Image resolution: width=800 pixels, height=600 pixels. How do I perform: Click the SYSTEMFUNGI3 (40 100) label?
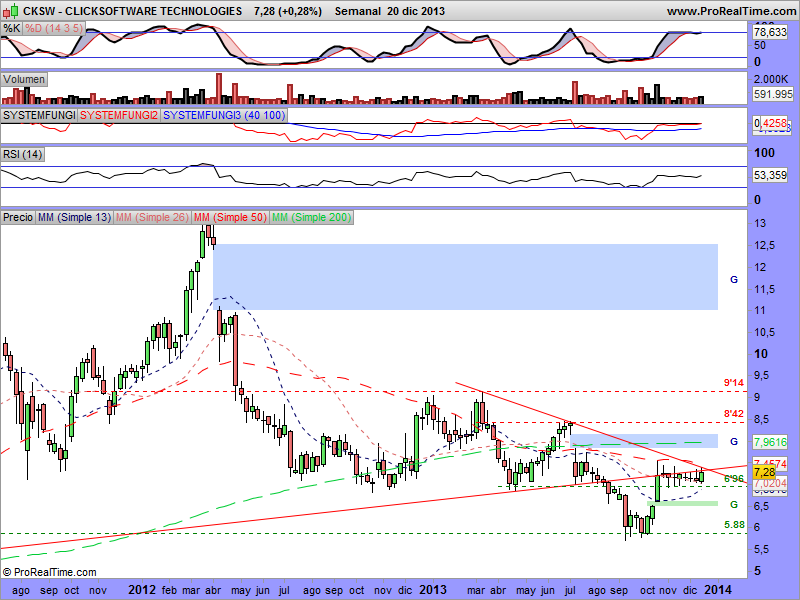[224, 116]
